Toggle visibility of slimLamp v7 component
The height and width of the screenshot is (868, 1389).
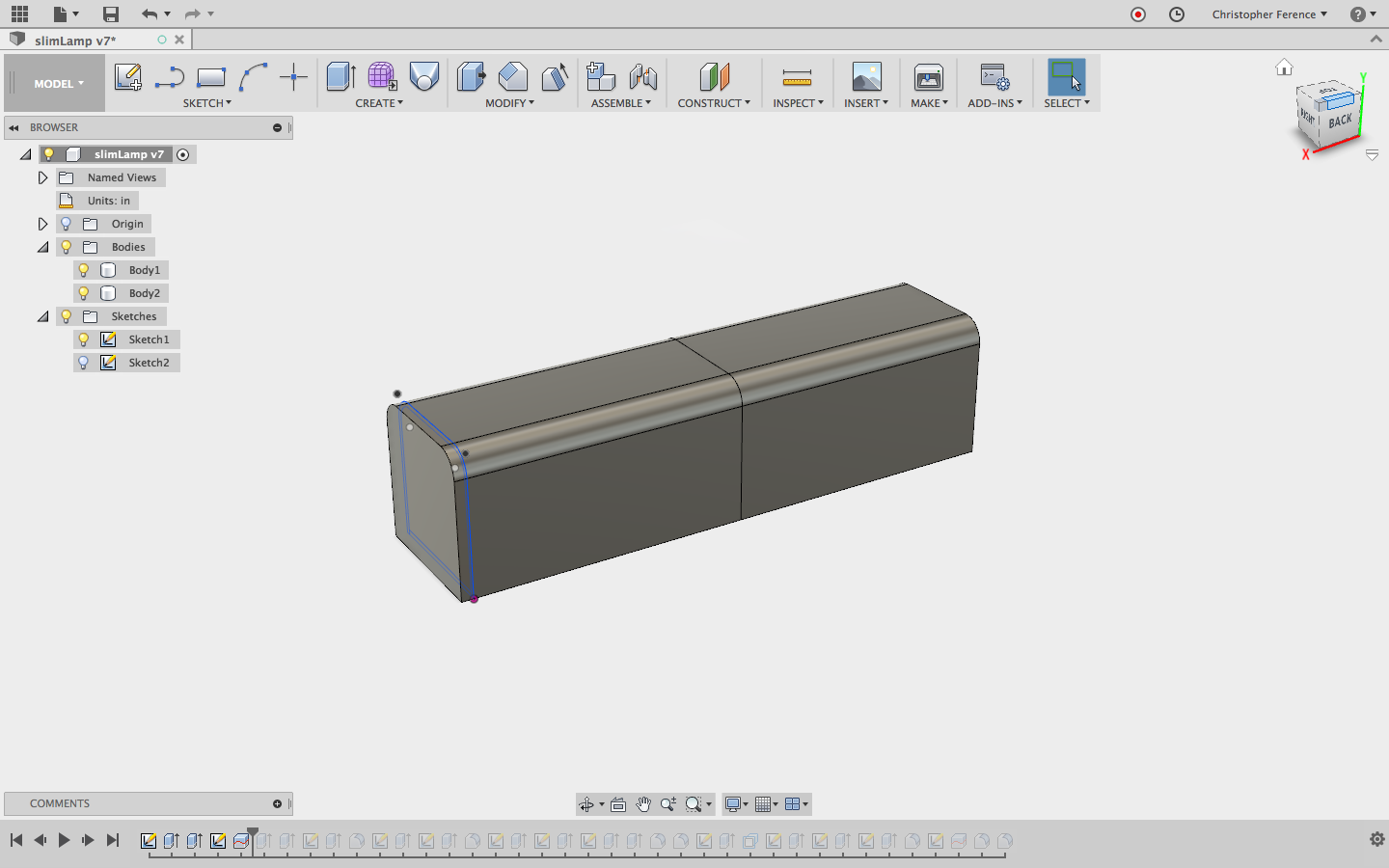(49, 154)
